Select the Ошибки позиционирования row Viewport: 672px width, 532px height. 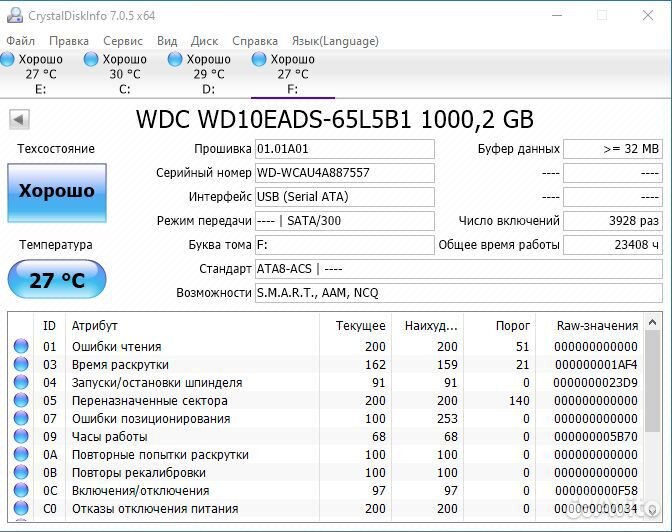(326, 418)
